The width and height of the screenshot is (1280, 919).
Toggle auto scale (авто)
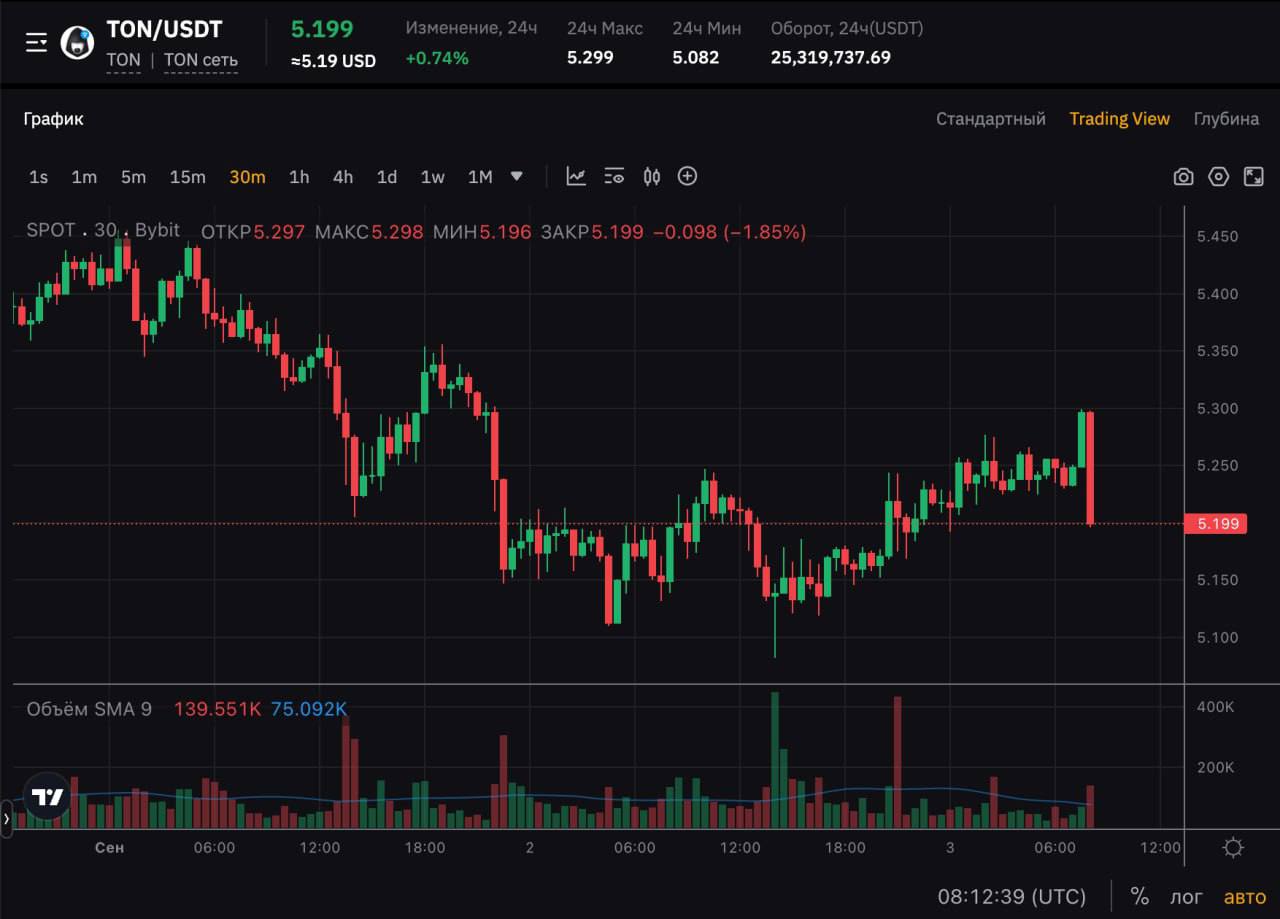tap(1244, 896)
